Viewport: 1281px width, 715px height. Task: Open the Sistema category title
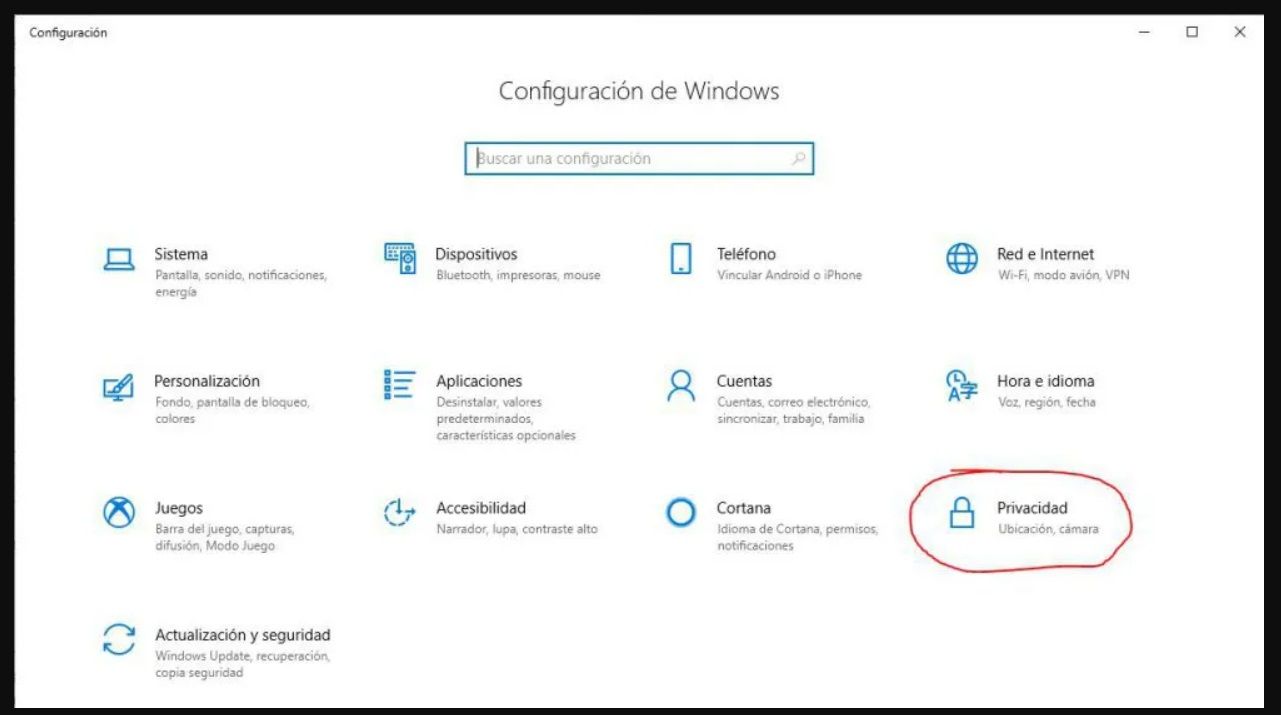point(181,254)
